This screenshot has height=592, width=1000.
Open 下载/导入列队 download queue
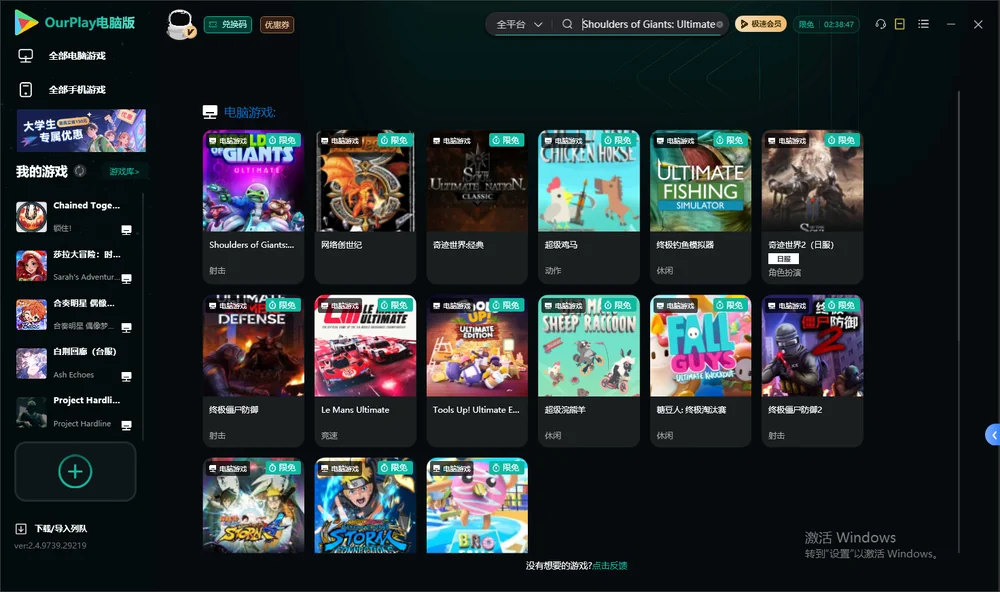(x=61, y=529)
